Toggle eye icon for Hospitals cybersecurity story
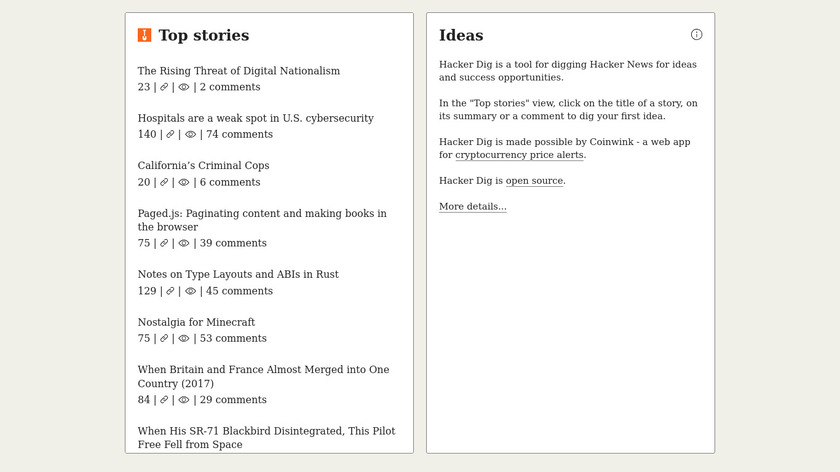840x472 pixels. click(190, 134)
